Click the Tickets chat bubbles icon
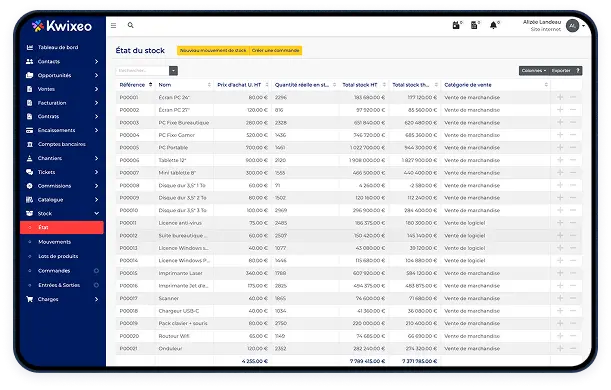The height and width of the screenshot is (390, 611). [x=30, y=172]
